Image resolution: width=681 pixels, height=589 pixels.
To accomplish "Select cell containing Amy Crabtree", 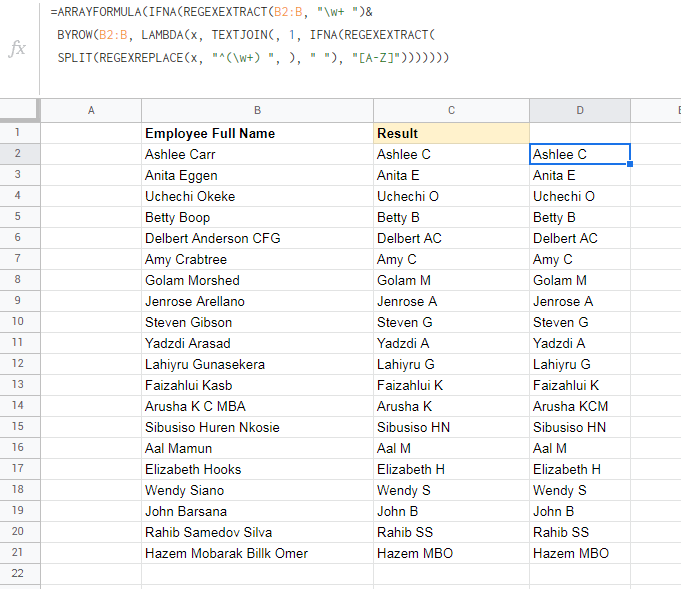I will point(258,259).
